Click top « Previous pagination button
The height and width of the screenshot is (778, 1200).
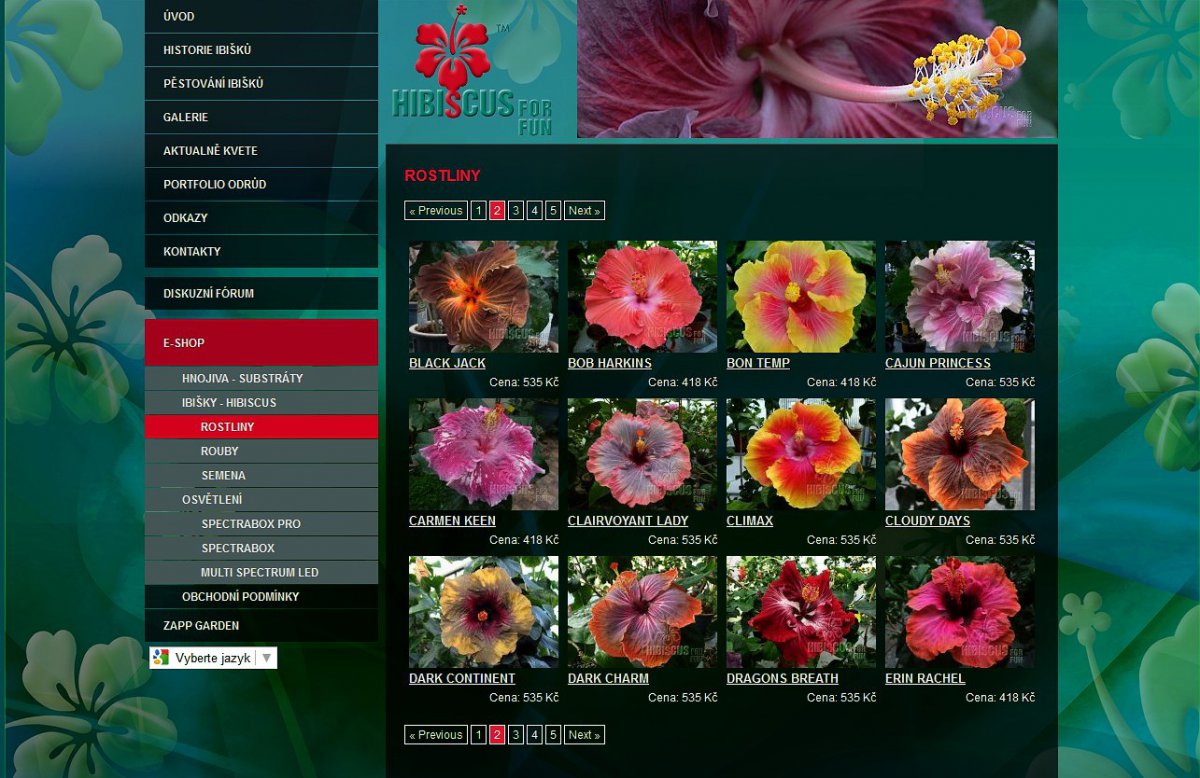coord(436,211)
